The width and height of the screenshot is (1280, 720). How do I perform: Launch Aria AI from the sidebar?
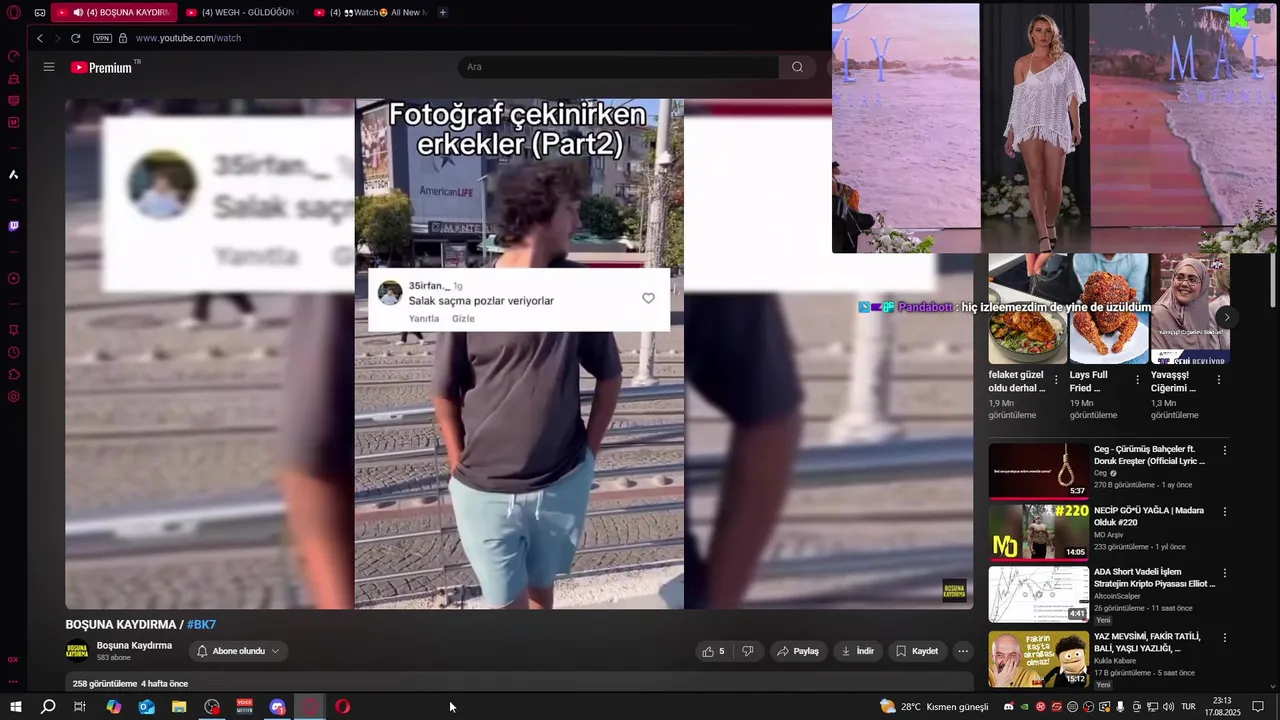tap(14, 175)
